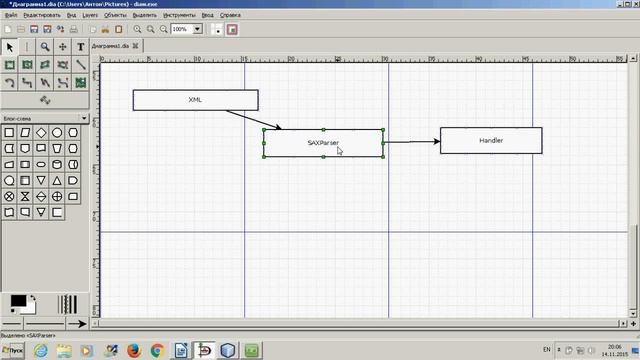
Task: Select the Zigzag line tool
Action: pyautogui.click(x=27, y=83)
